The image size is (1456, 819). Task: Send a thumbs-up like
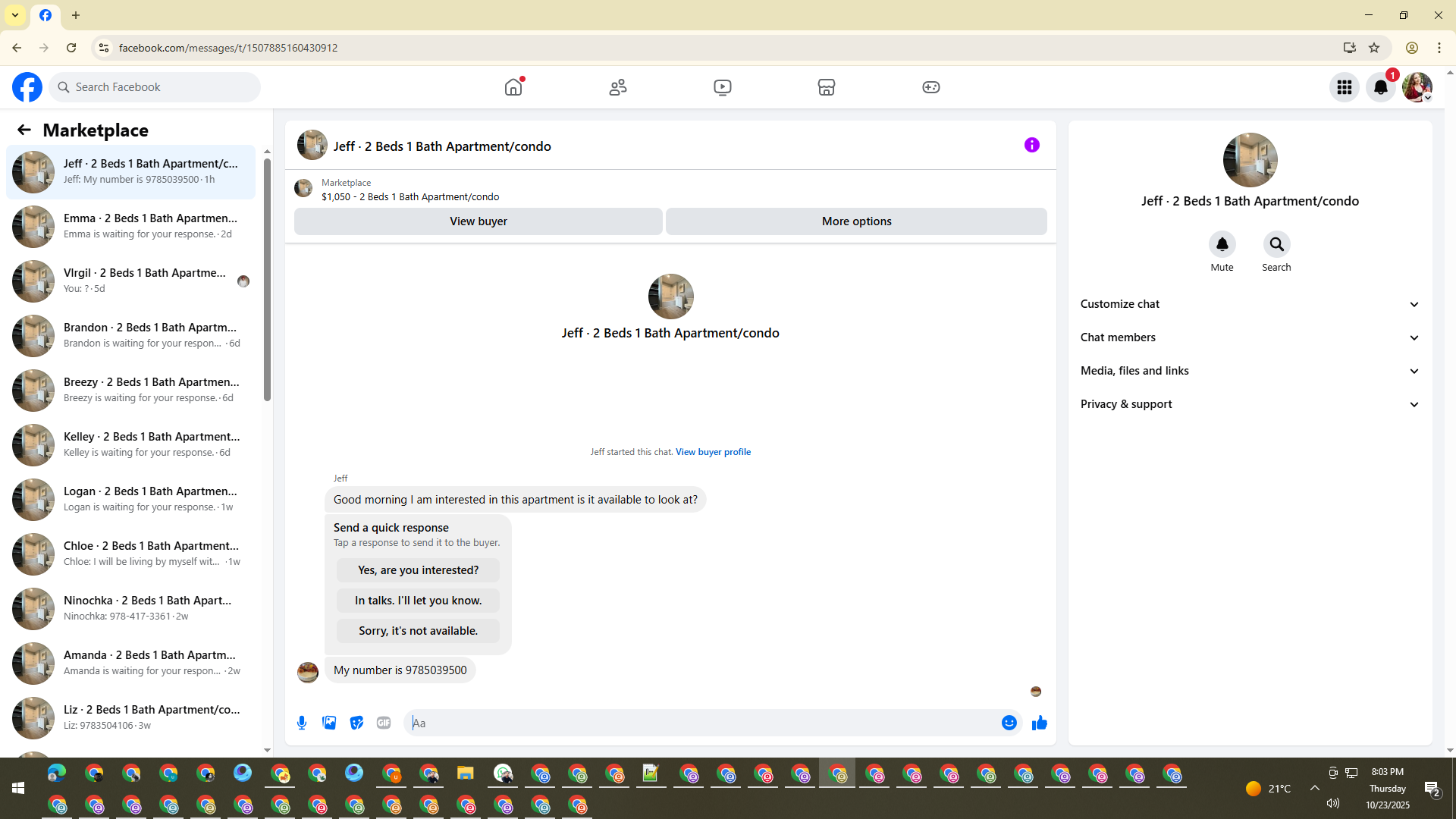(1039, 723)
